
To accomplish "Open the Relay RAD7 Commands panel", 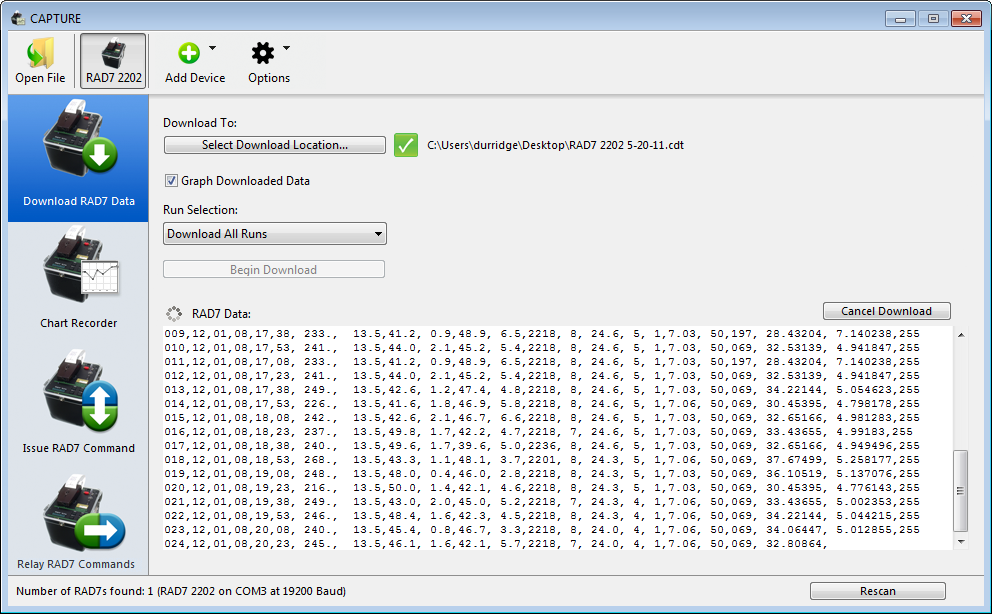I will click(78, 522).
